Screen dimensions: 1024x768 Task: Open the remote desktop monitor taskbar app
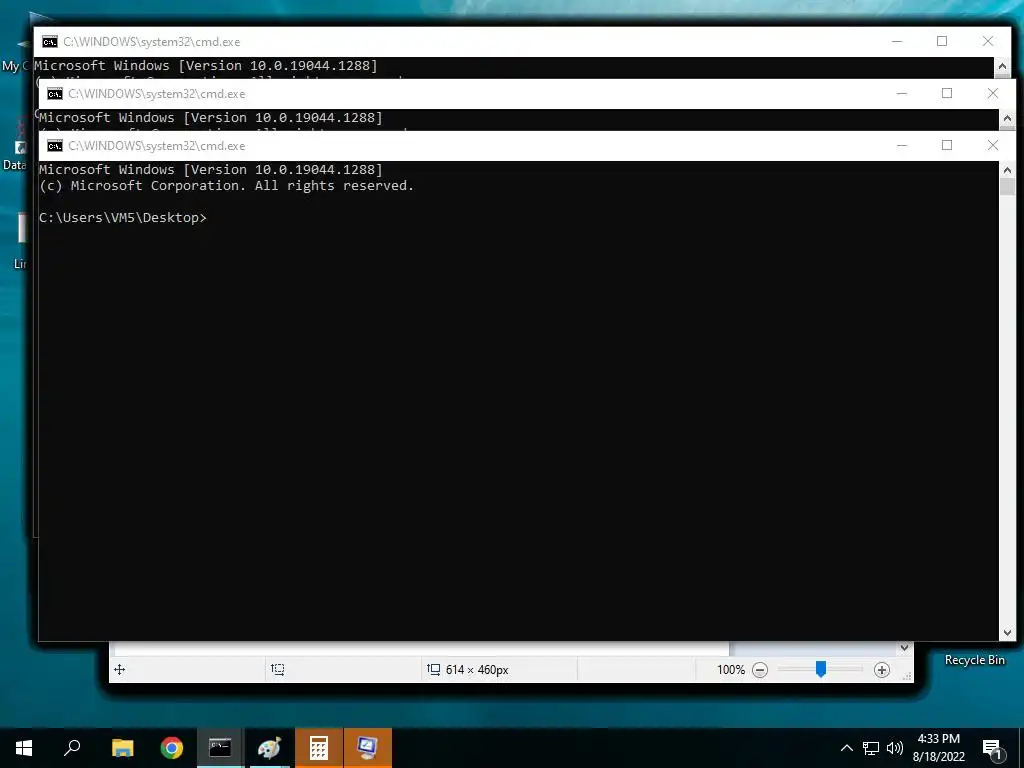[367, 748]
